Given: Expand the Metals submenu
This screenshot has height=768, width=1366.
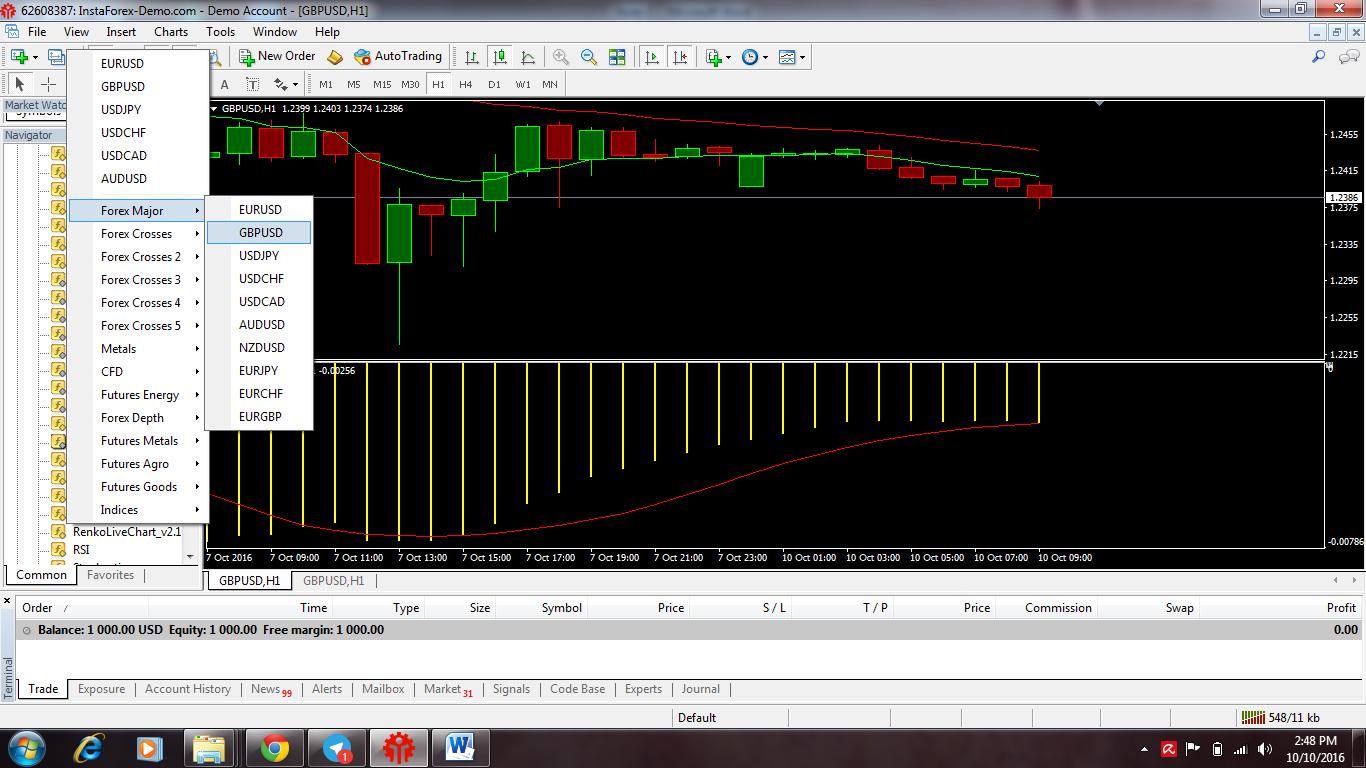Looking at the screenshot, I should (x=120, y=348).
